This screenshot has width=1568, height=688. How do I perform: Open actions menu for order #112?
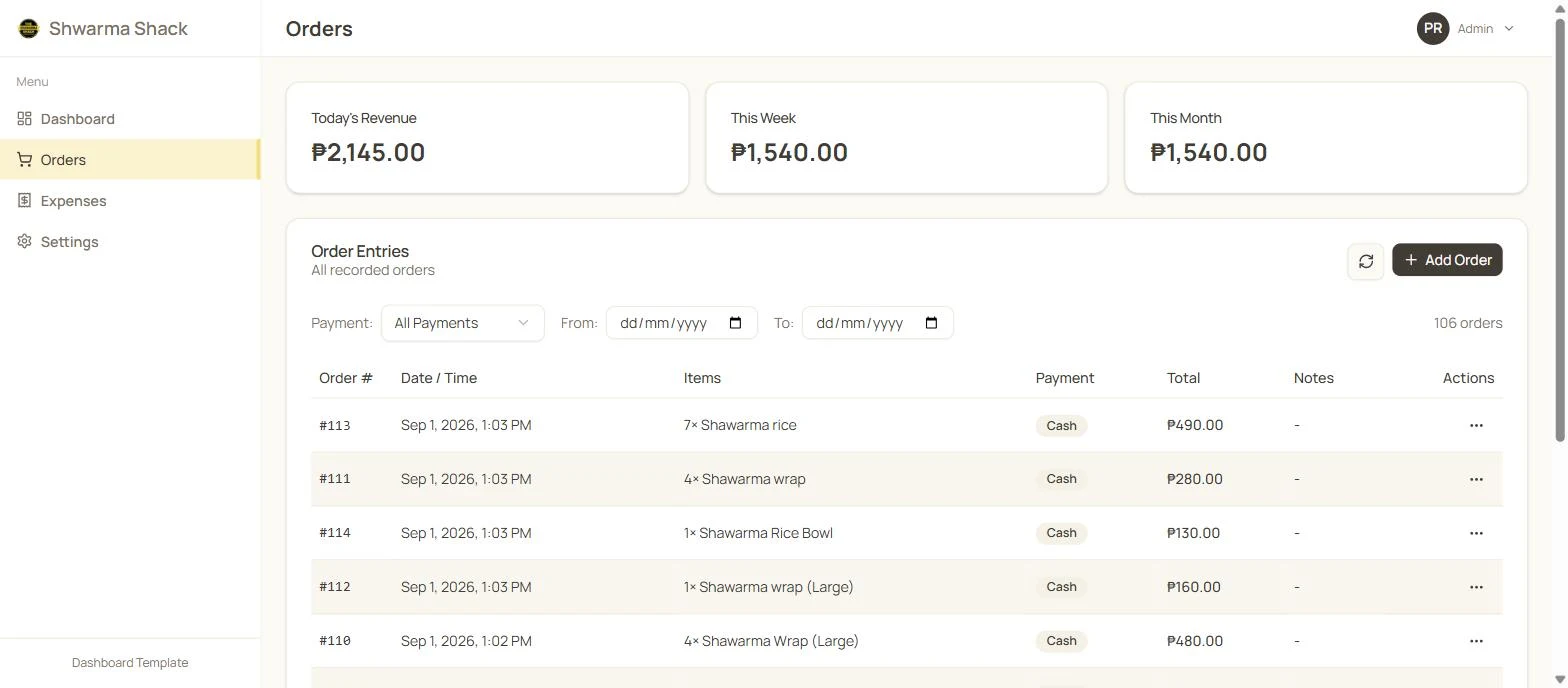click(x=1476, y=587)
